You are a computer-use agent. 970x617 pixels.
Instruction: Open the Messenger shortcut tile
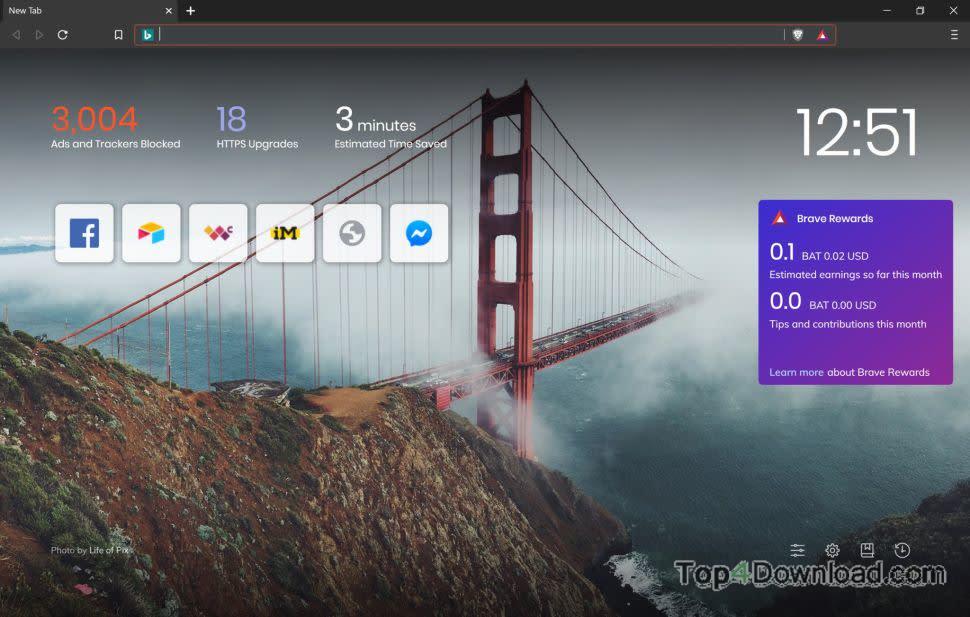419,232
